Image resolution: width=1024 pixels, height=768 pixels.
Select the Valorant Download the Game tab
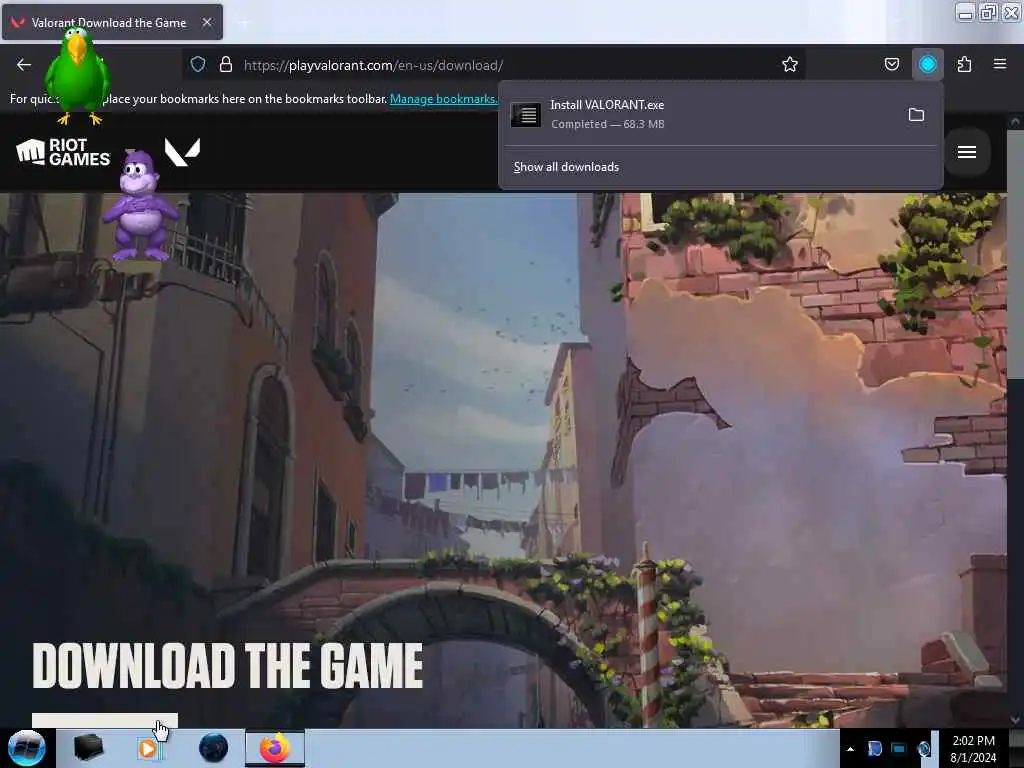tap(112, 22)
